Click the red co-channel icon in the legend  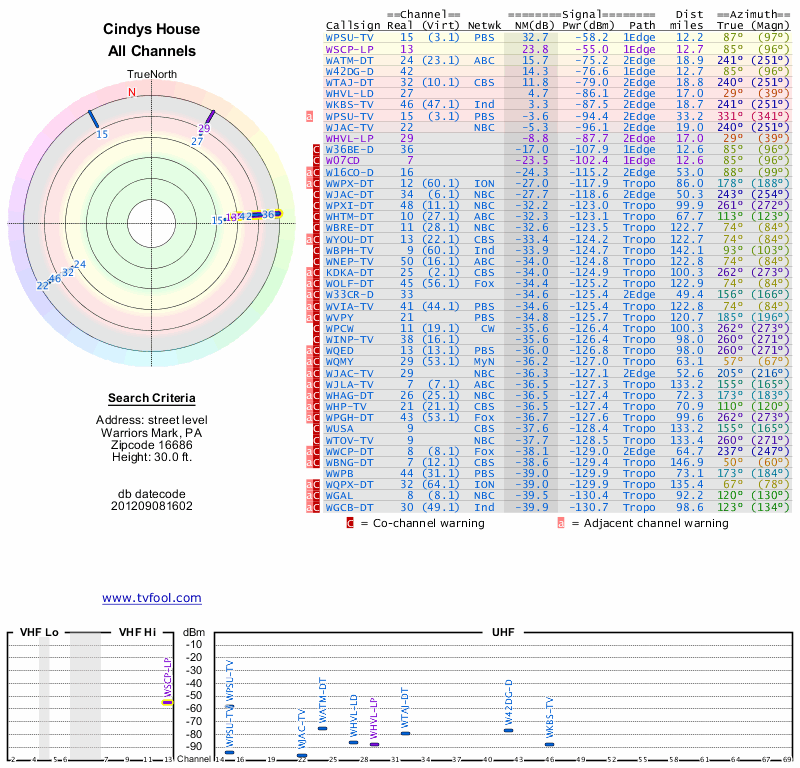pos(350,522)
